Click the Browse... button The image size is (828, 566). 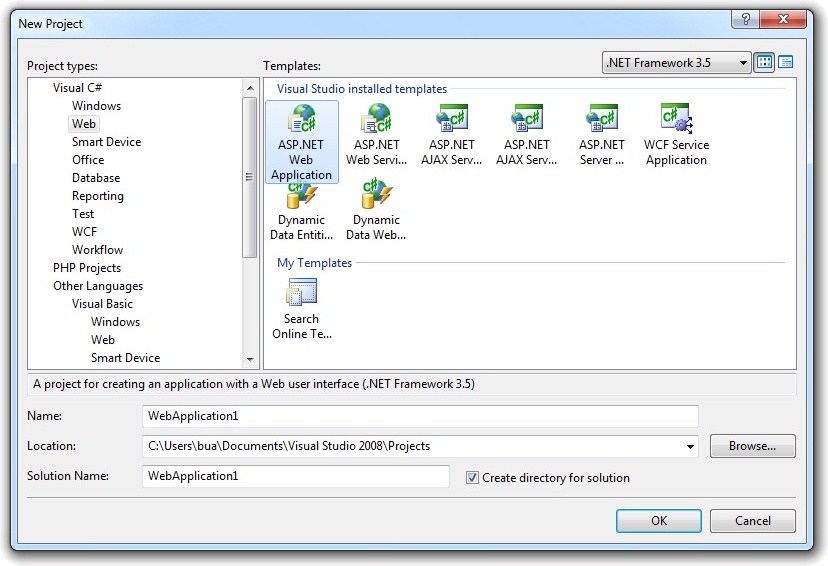tap(752, 446)
